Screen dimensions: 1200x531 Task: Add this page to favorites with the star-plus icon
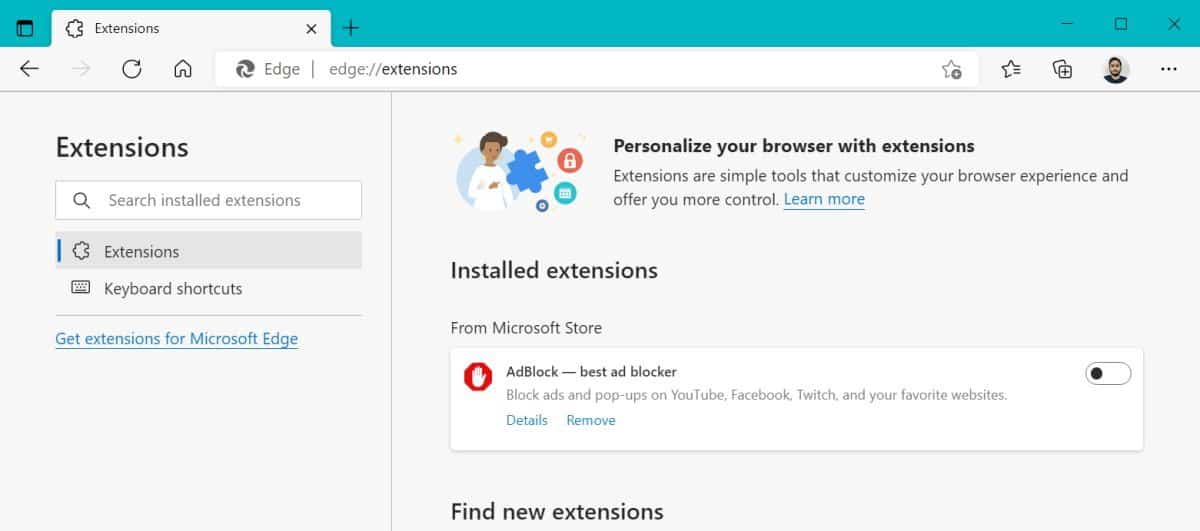pos(951,69)
